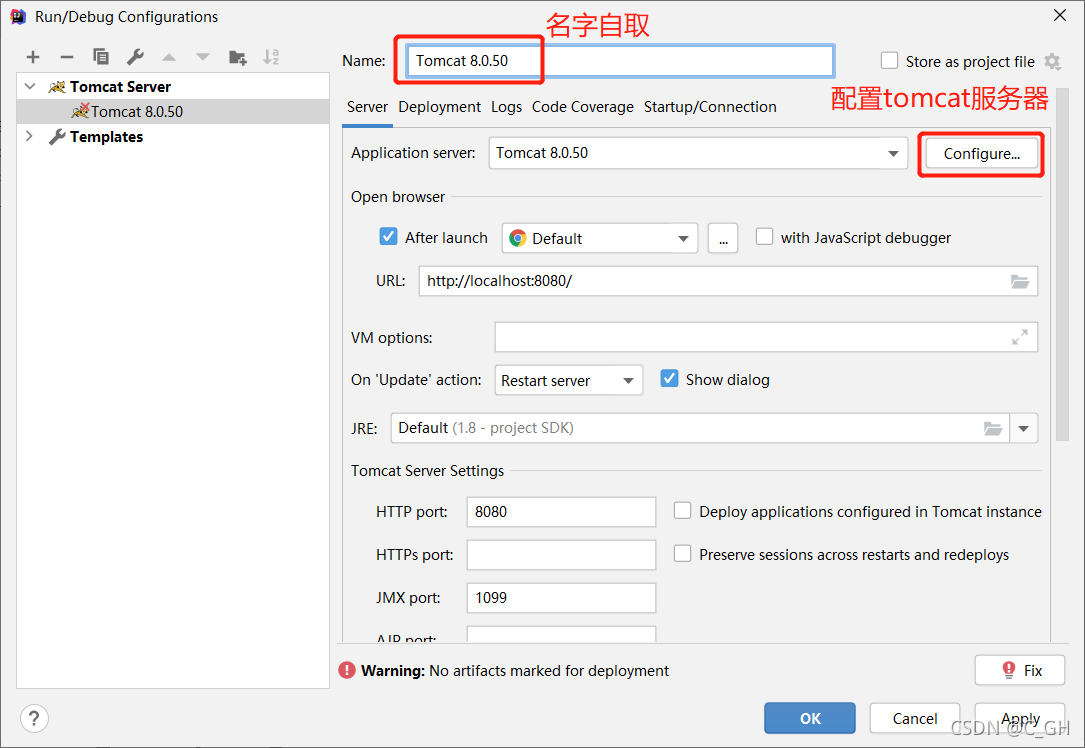Viewport: 1085px width, 748px height.
Task: Expand the VM options field icon
Action: pyautogui.click(x=1020, y=338)
